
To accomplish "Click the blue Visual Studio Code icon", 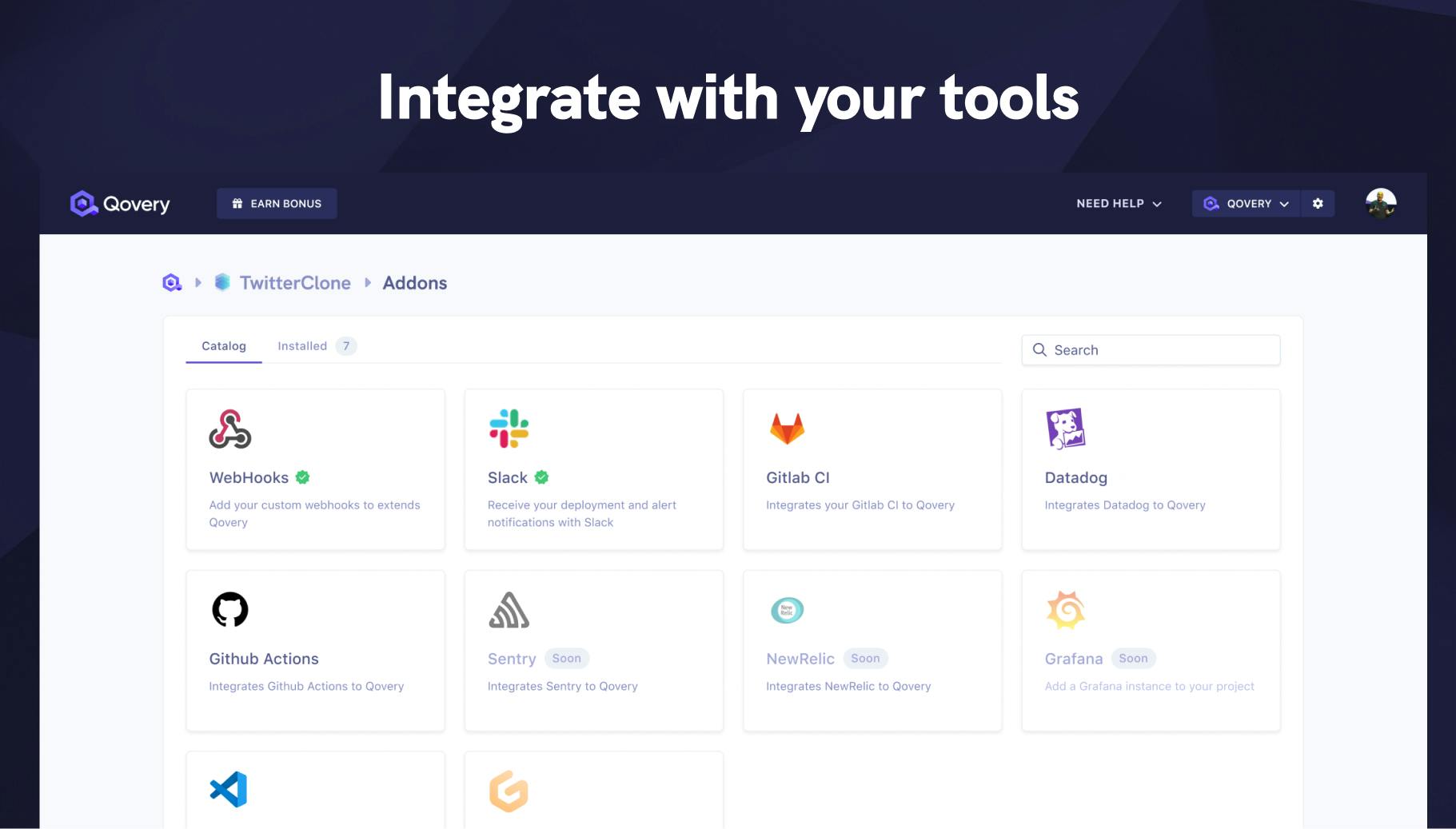I will coord(229,790).
